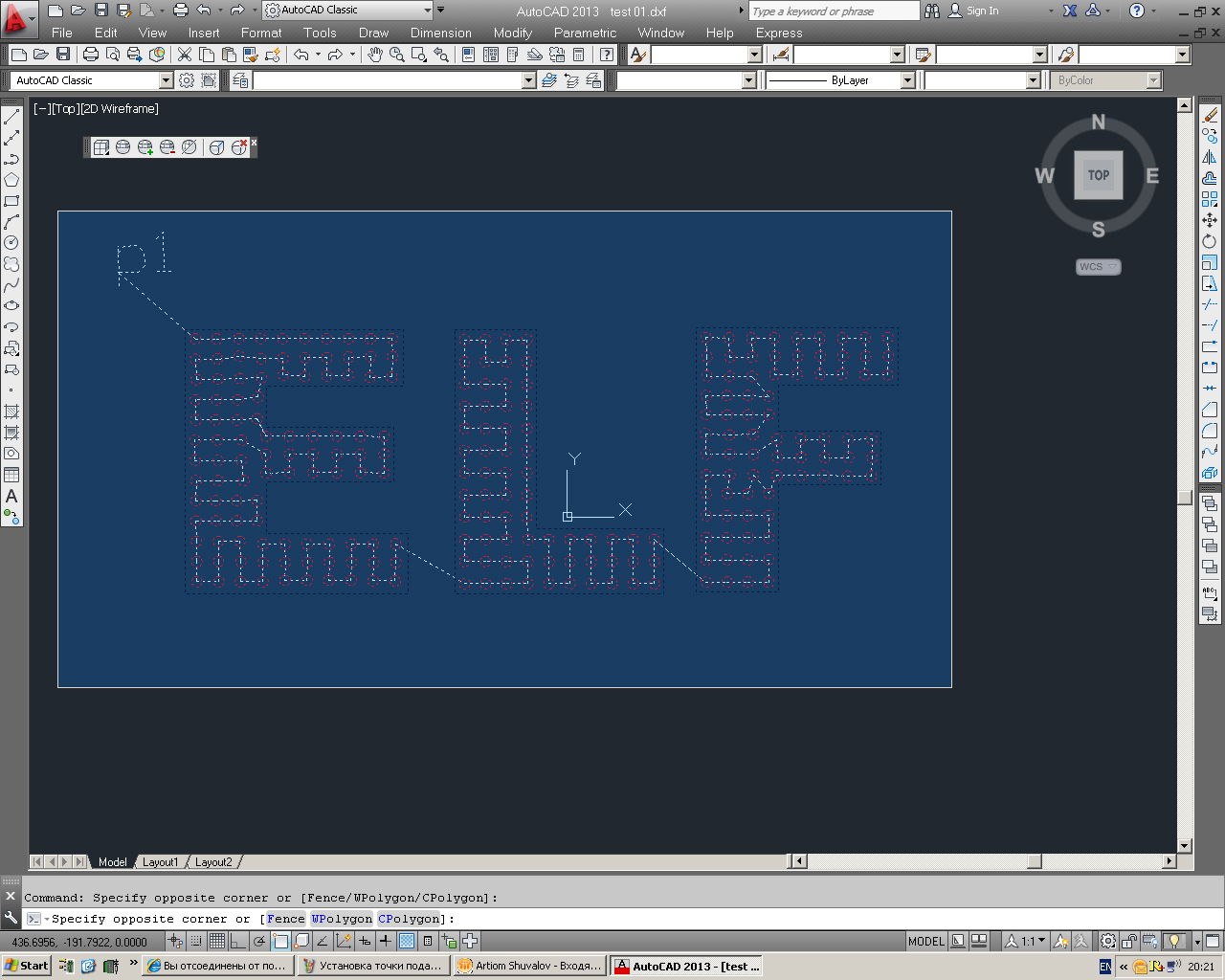Click the search box 'Type a keyword or phrase'
Viewport: 1225px width, 980px height.
tap(834, 11)
